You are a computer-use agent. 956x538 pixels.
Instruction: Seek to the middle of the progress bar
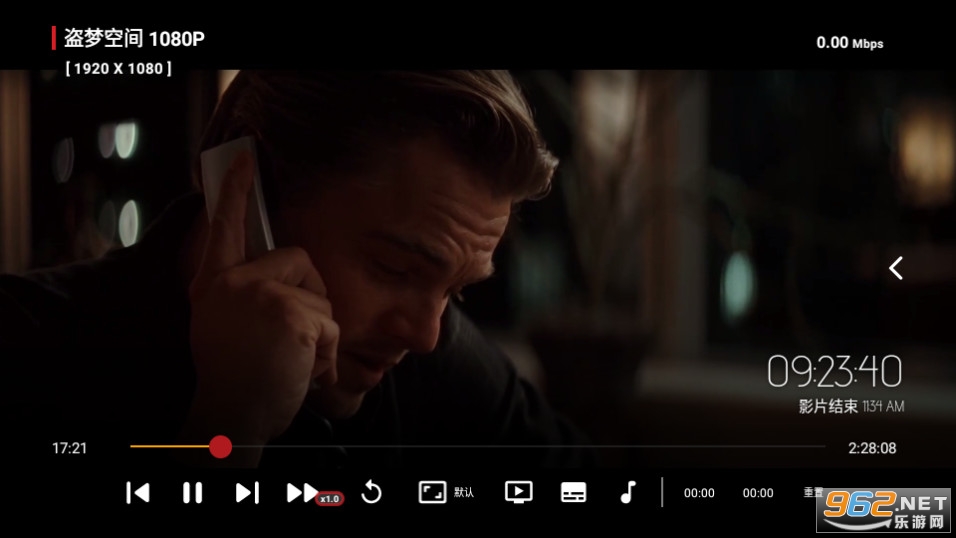click(478, 447)
